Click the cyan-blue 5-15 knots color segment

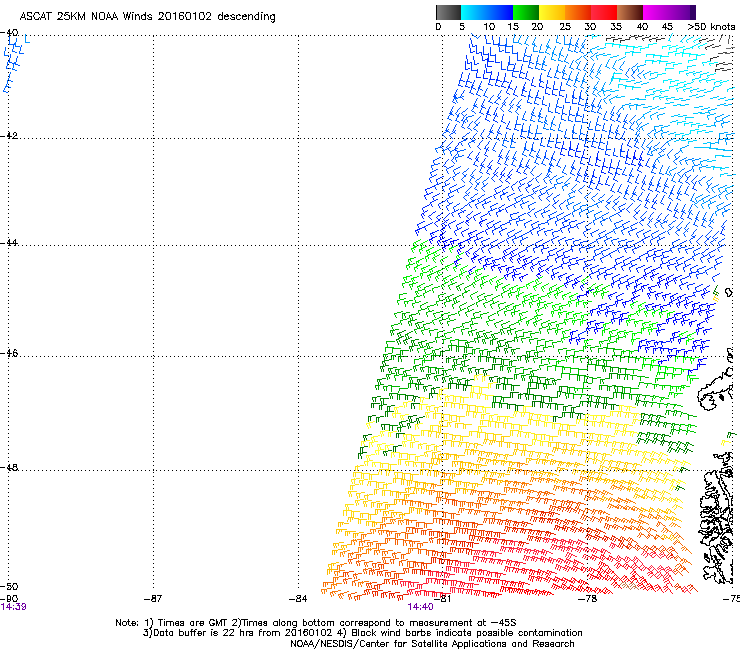coord(487,12)
